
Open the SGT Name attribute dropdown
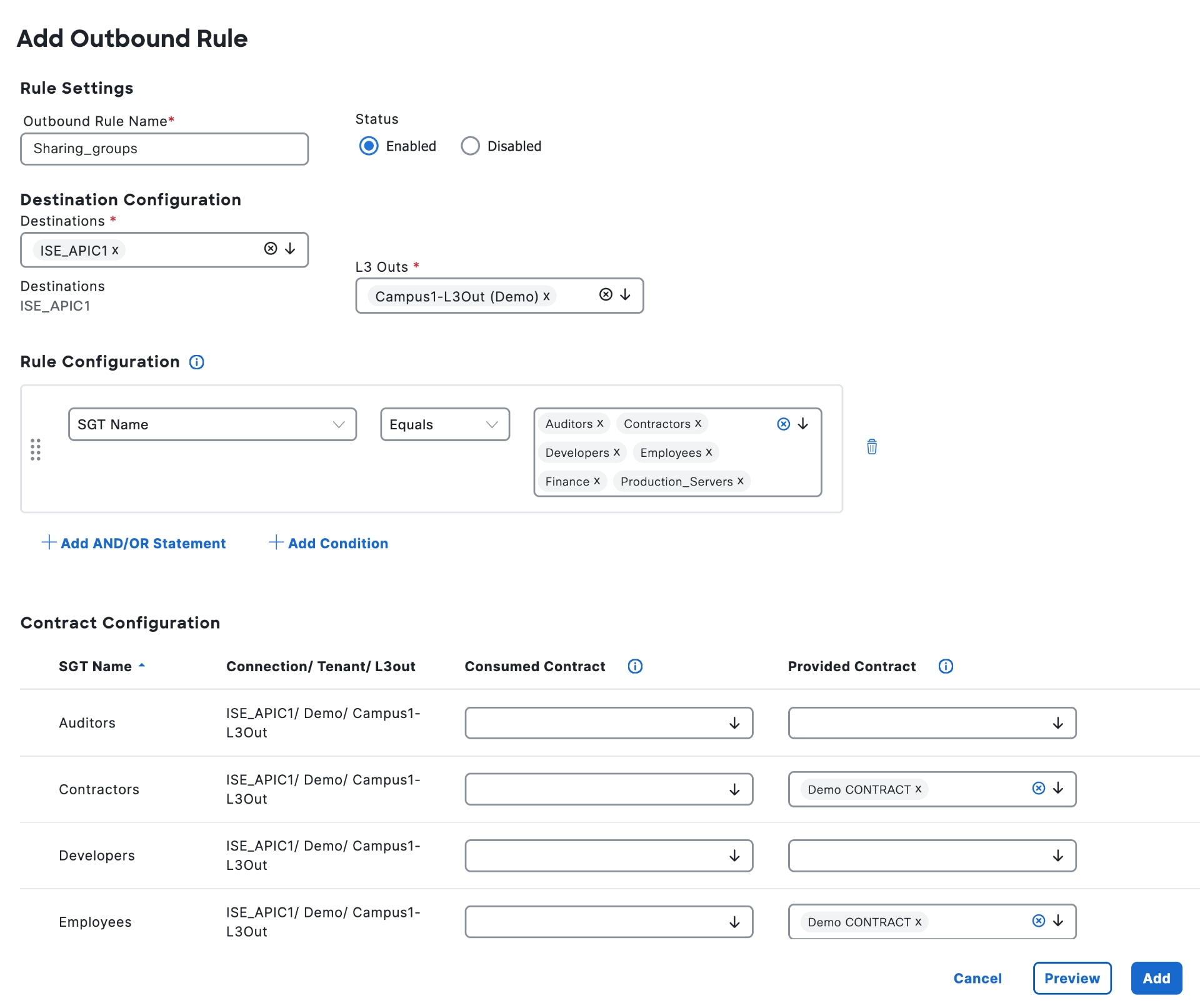pyautogui.click(x=212, y=424)
